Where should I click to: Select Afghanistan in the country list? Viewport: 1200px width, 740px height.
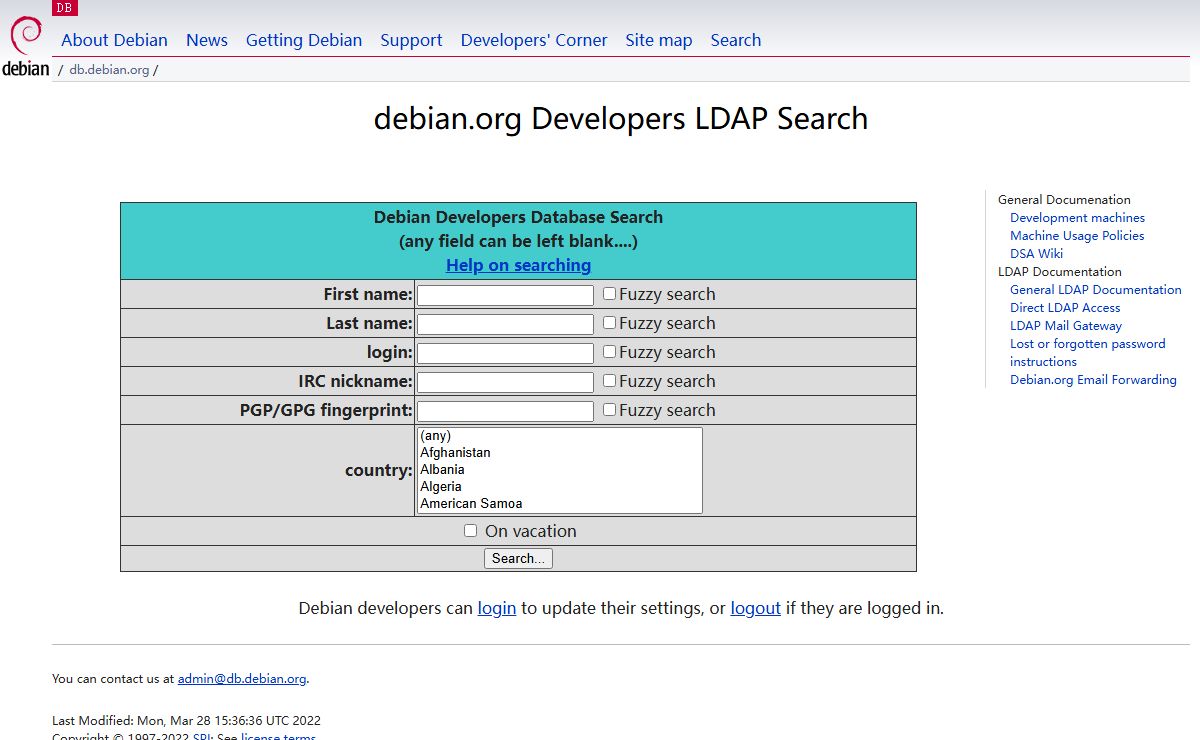coord(559,453)
